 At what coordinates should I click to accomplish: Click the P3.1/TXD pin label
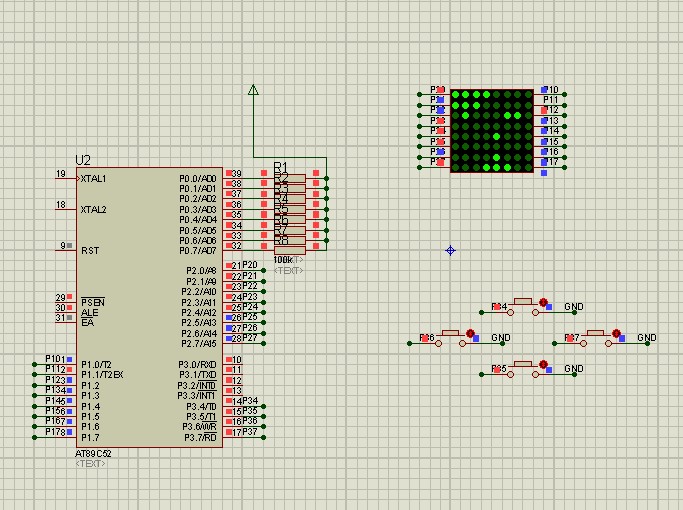[197, 375]
